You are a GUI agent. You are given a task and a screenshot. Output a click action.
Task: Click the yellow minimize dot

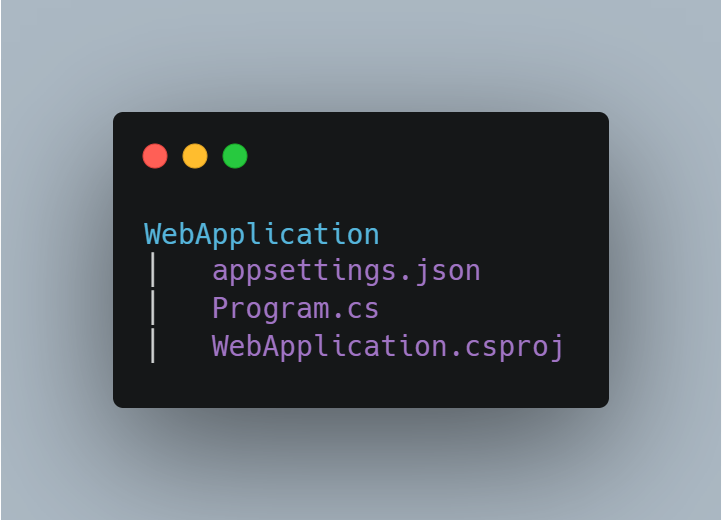(195, 156)
